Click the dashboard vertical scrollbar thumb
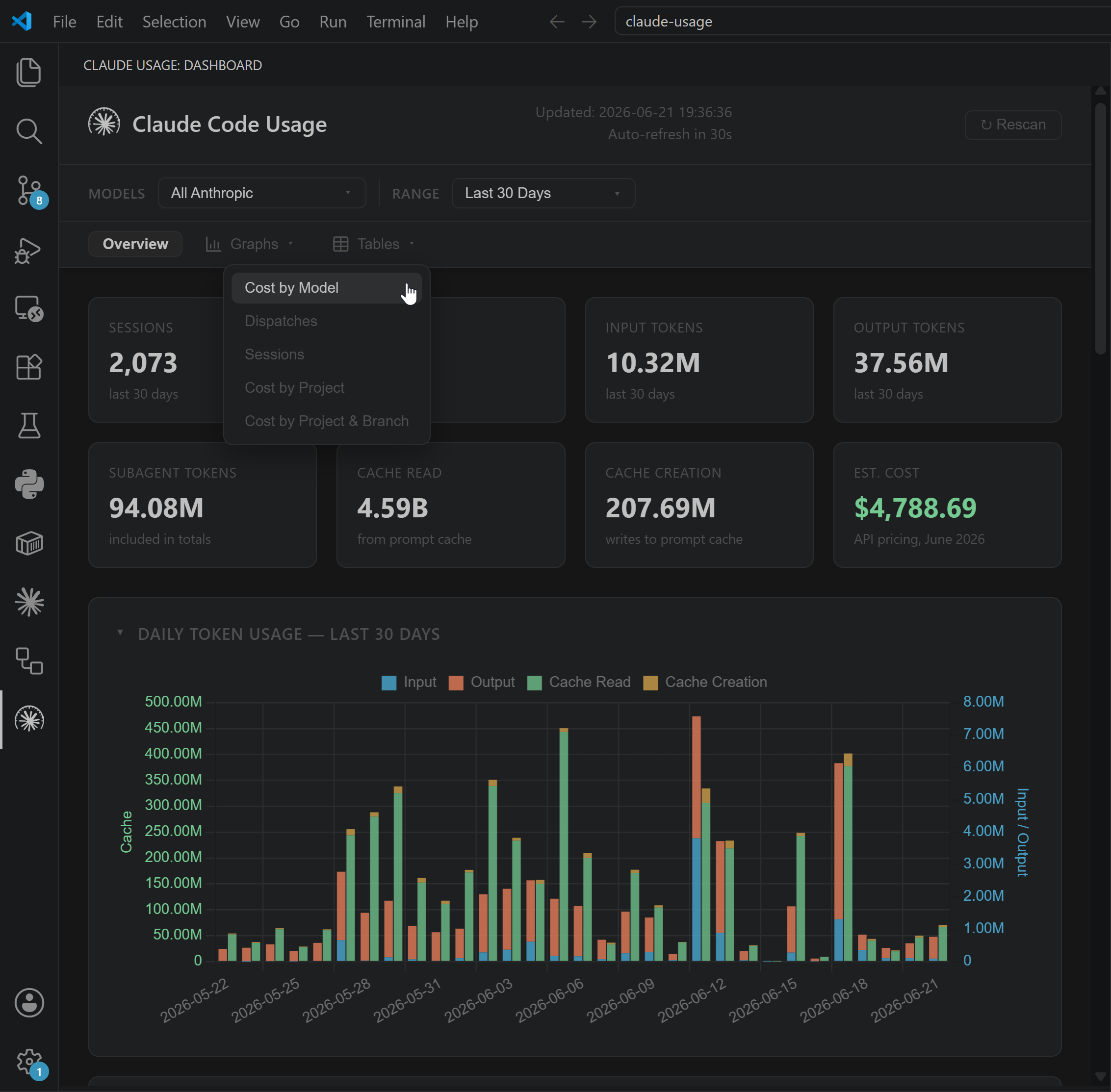1111x1092 pixels. (1100, 229)
